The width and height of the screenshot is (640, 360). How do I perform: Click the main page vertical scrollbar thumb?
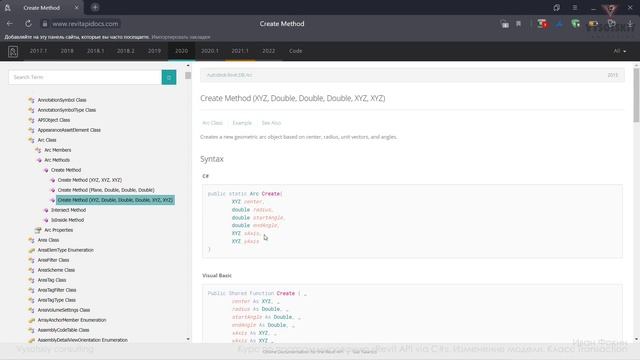tap(636, 95)
